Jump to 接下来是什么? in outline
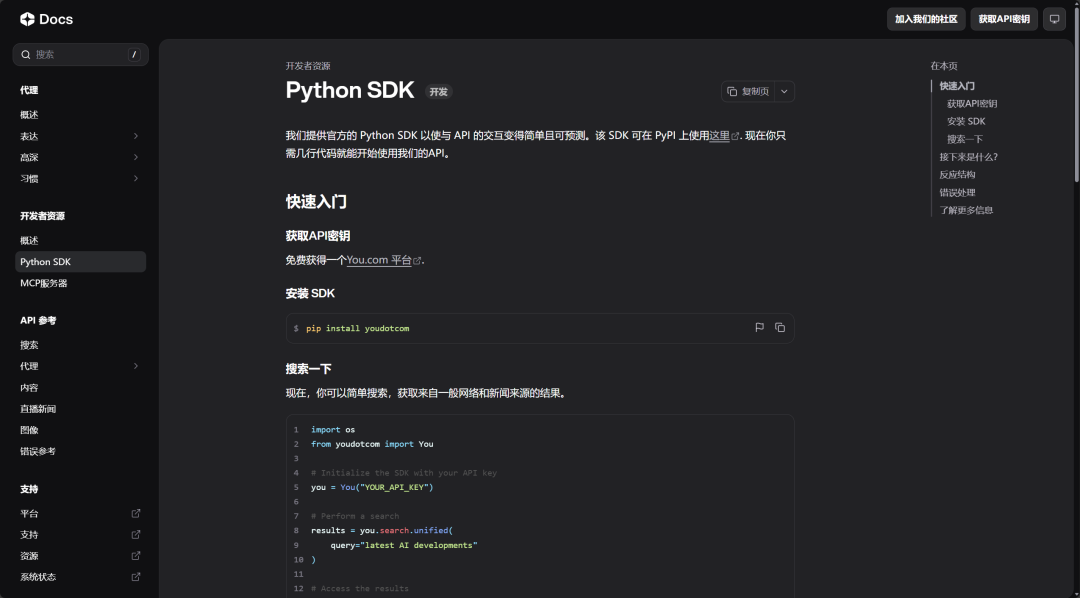Screen dimensions: 1080x598 click(x=968, y=157)
